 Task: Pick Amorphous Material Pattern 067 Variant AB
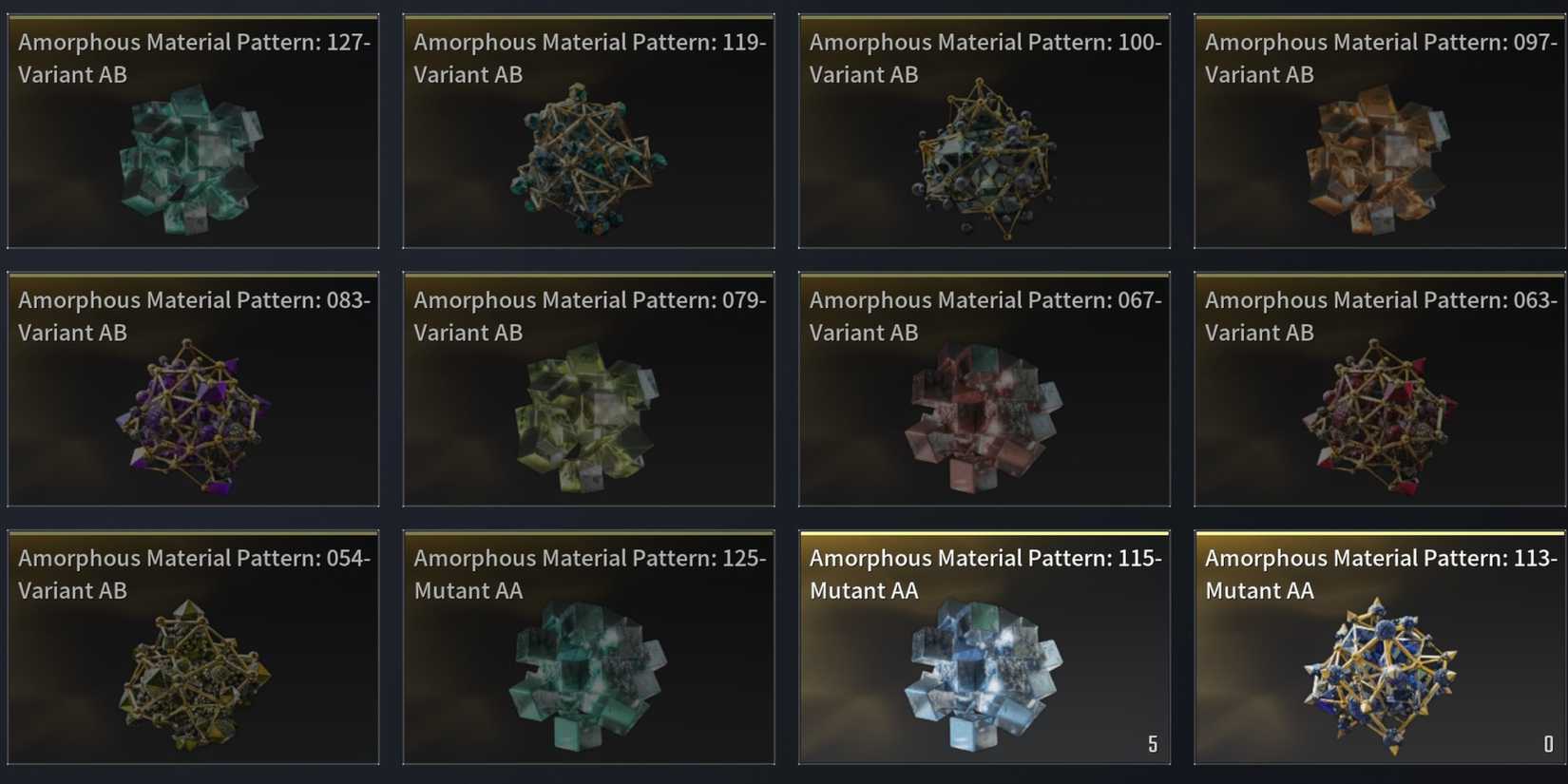(x=985, y=389)
